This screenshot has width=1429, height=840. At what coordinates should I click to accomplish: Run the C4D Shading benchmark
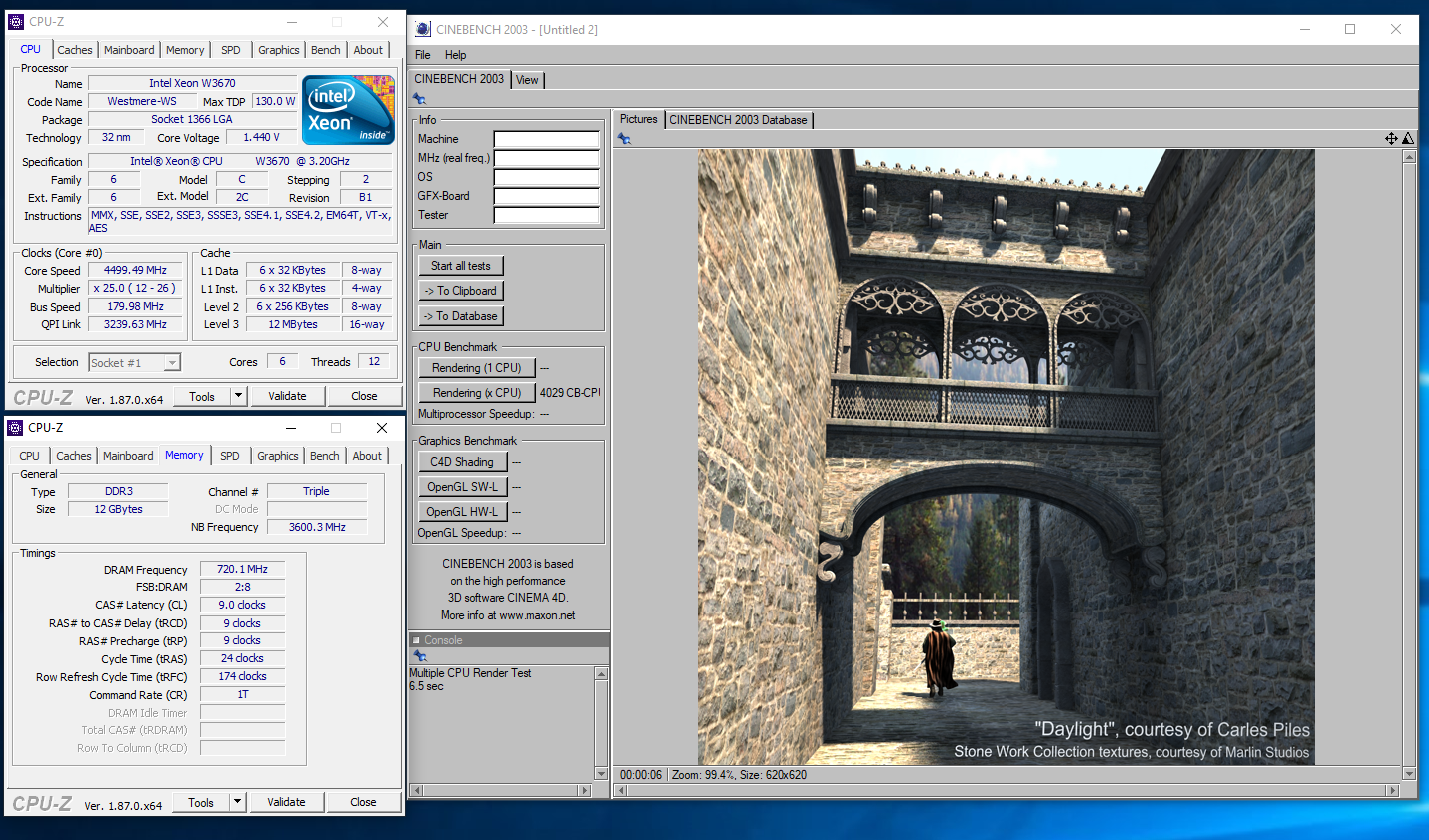[462, 462]
